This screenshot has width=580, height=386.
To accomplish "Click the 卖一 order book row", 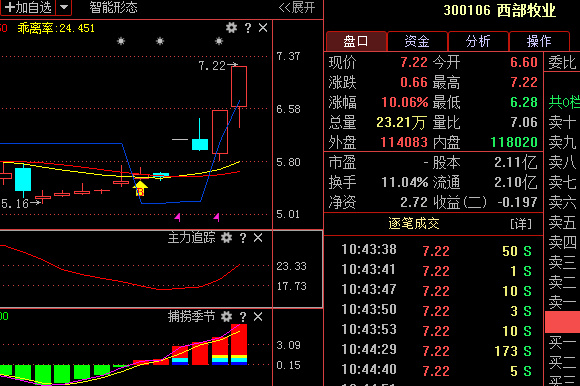I will pyautogui.click(x=562, y=302).
